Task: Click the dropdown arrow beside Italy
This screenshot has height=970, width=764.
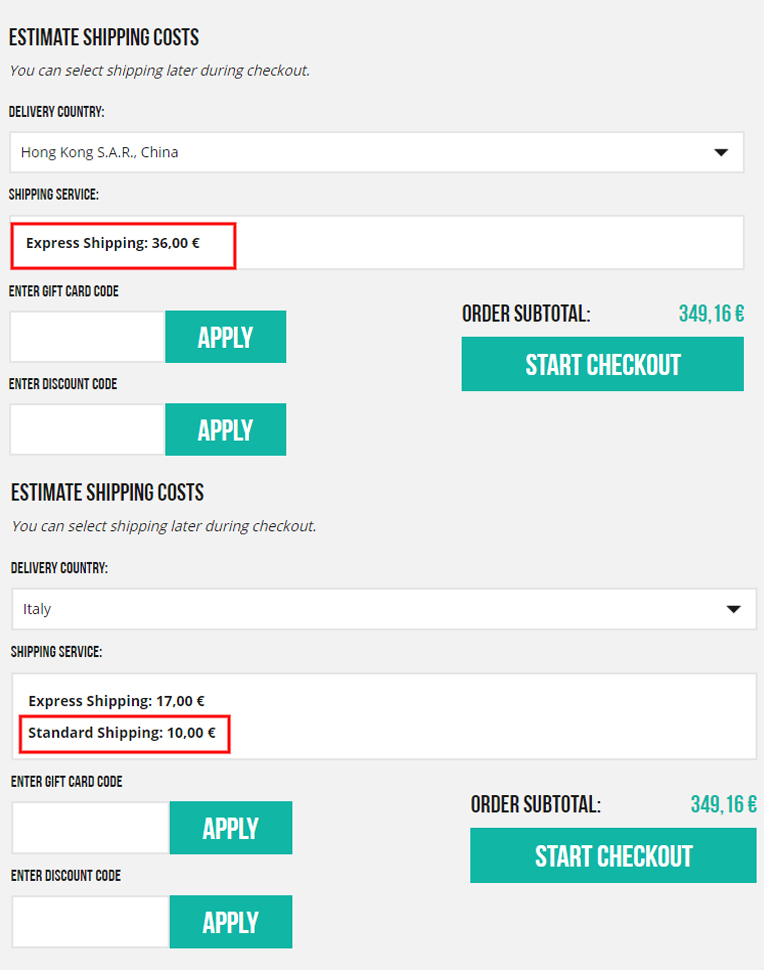Action: click(734, 609)
